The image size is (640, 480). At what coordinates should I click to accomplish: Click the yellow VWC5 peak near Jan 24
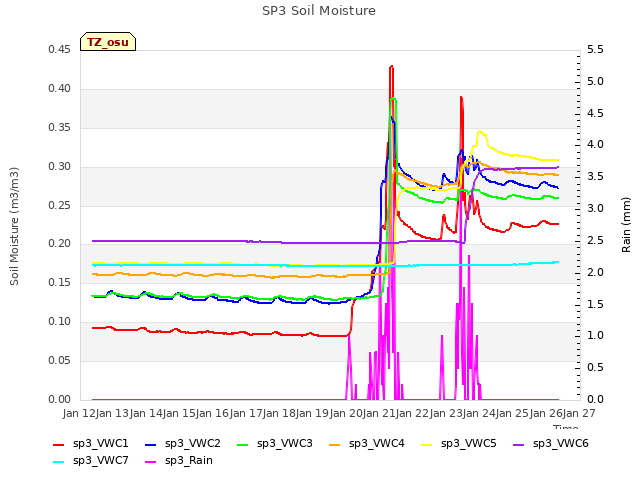tap(480, 132)
